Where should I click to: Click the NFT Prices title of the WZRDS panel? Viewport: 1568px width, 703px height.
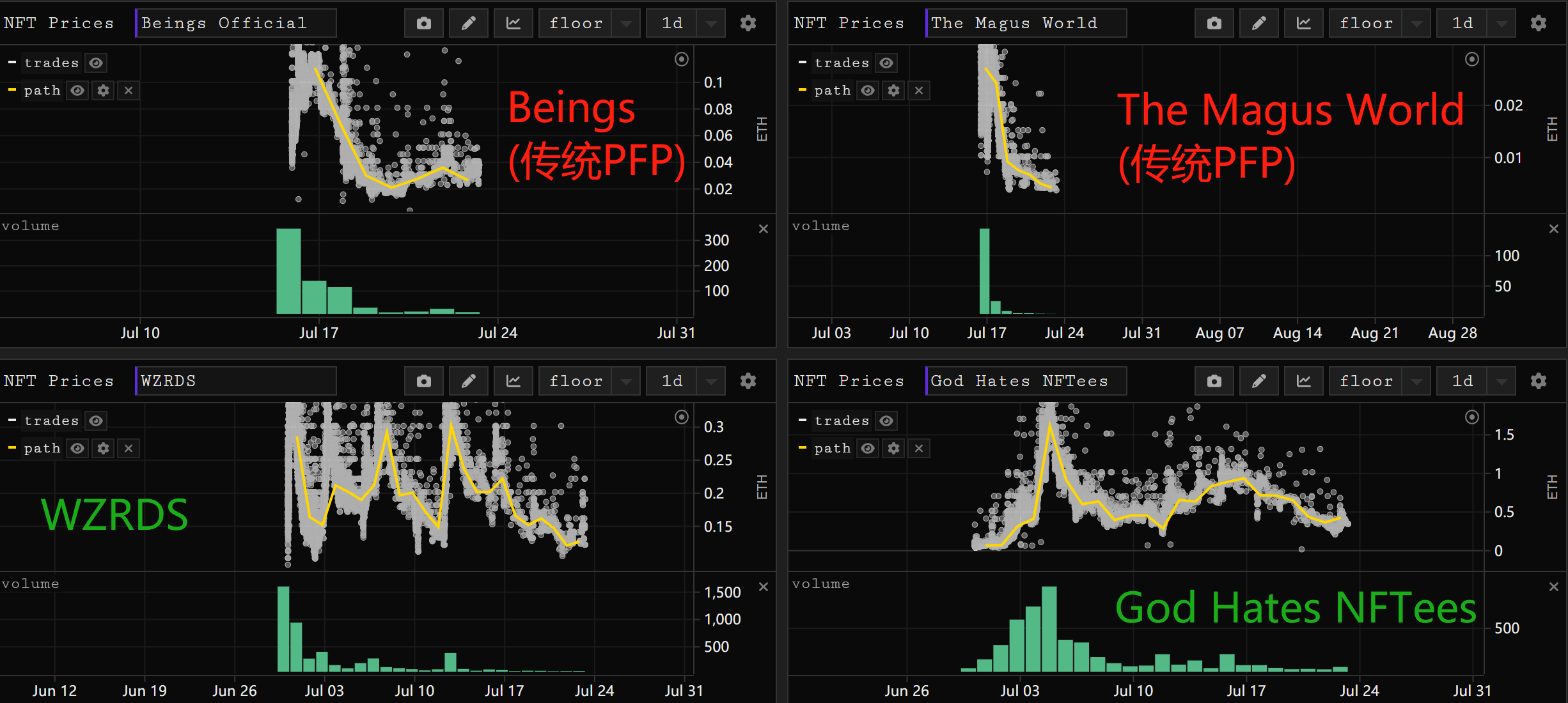[x=59, y=382]
